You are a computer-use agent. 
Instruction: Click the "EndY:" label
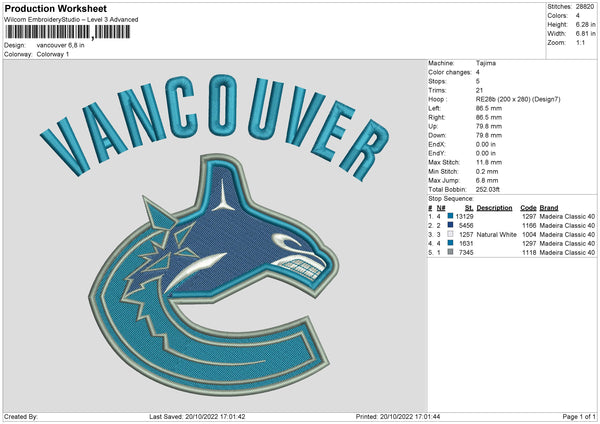point(437,153)
